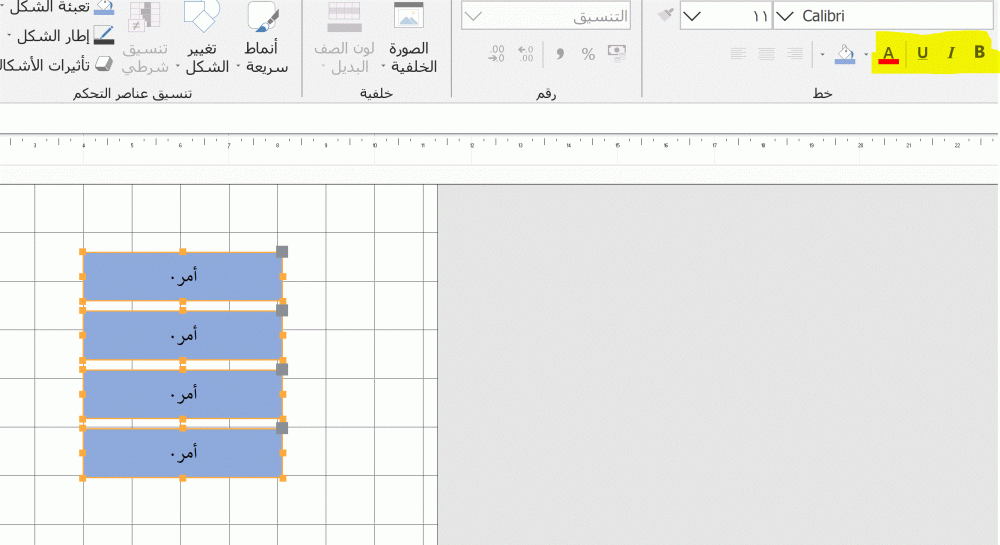Center align the text
The width and height of the screenshot is (1000, 545).
click(767, 54)
